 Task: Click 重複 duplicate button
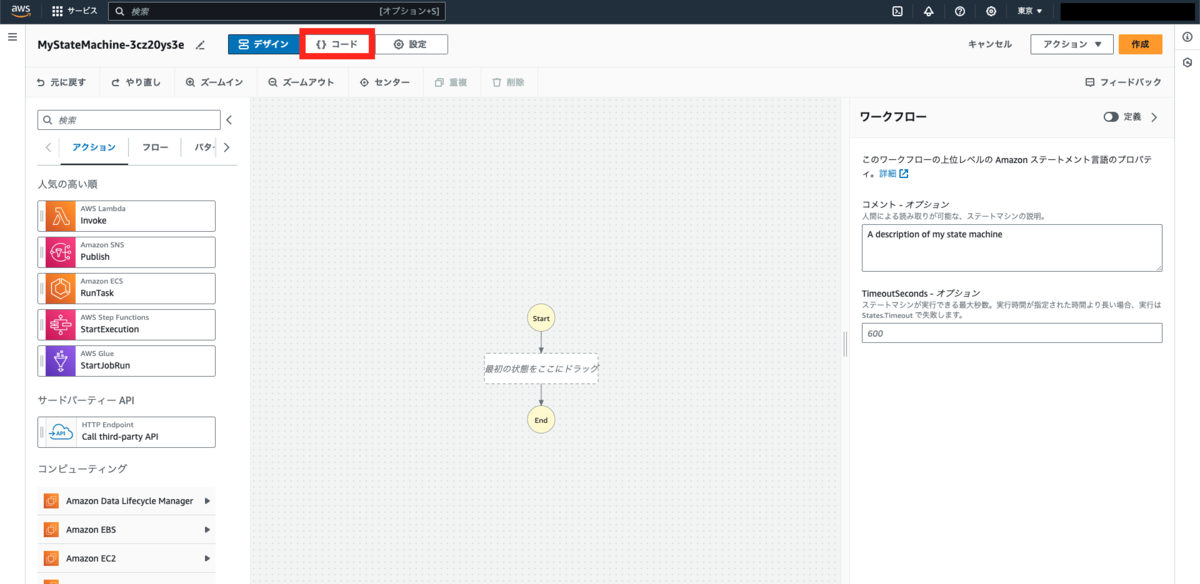(x=451, y=82)
